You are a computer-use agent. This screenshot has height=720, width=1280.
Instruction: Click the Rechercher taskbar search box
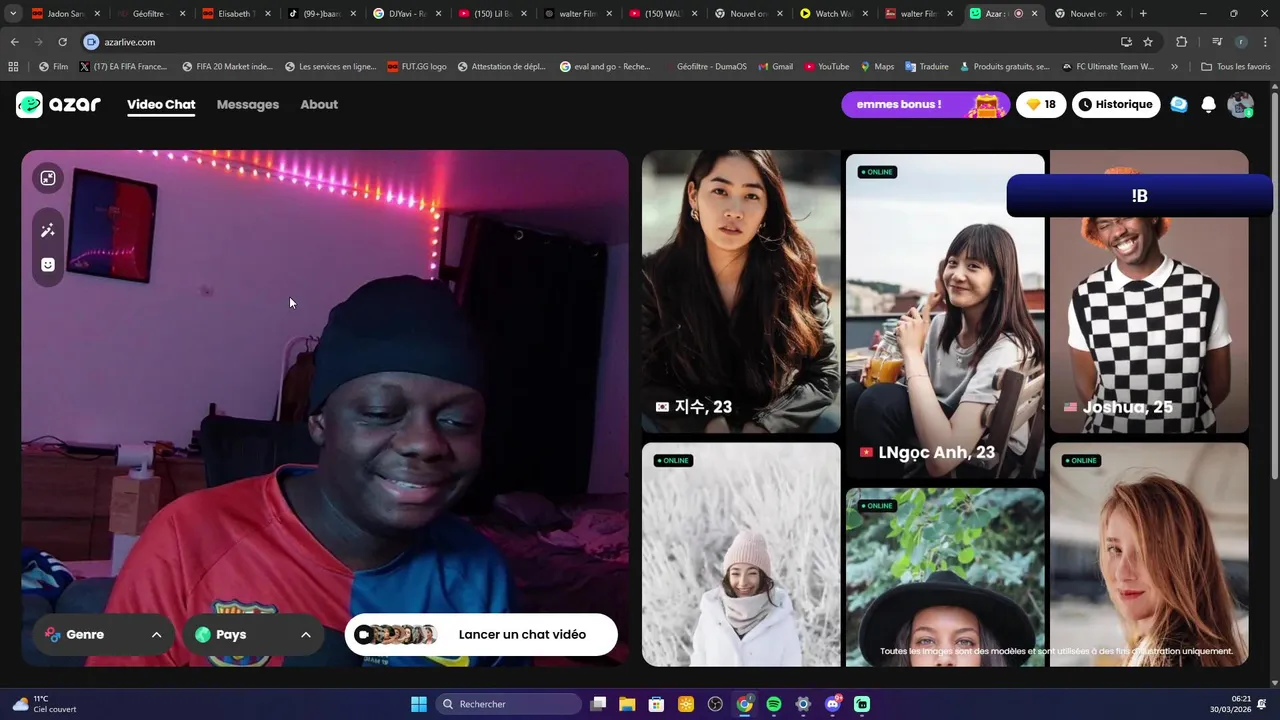[x=509, y=704]
